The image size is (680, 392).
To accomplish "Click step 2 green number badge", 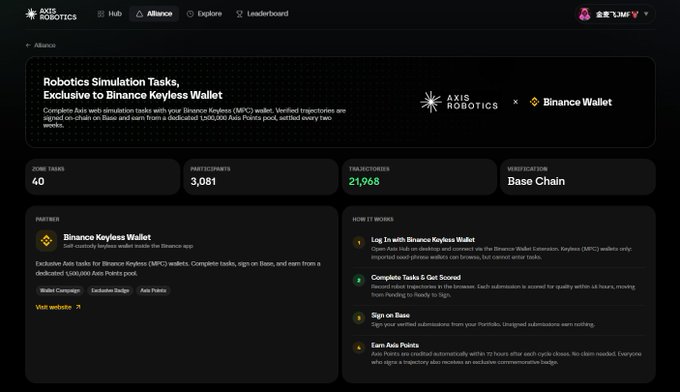I will click(x=359, y=280).
